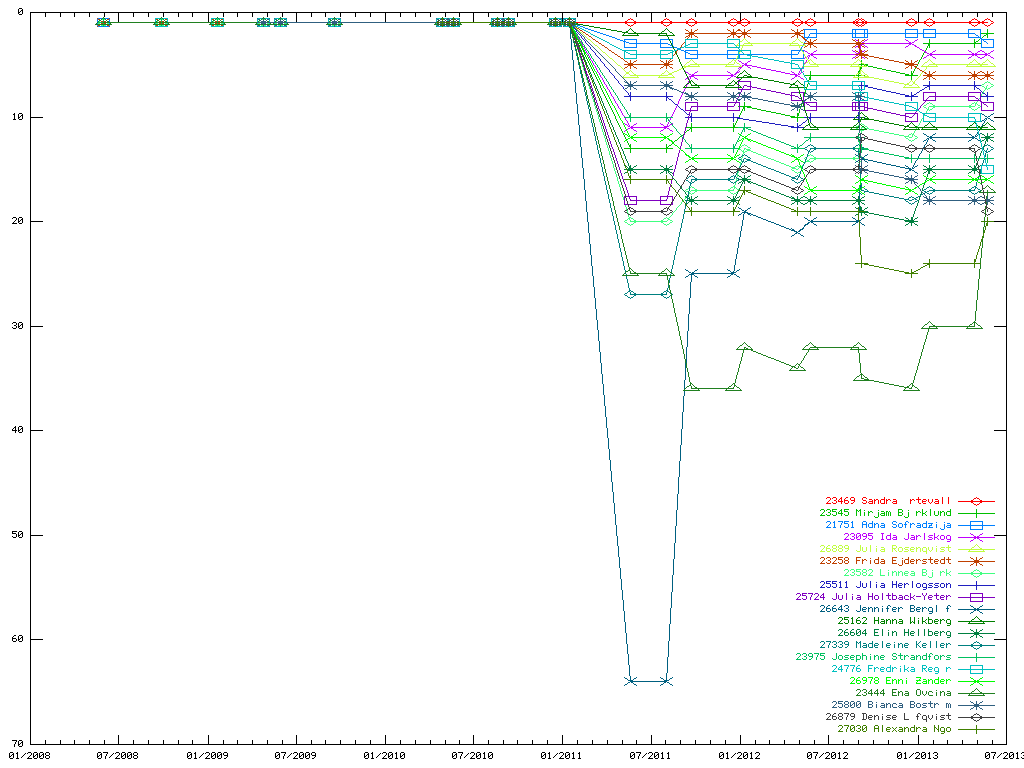The height and width of the screenshot is (768, 1024).
Task: Click the magenta X marker next to Ida Jarlskog
Action: [x=976, y=537]
